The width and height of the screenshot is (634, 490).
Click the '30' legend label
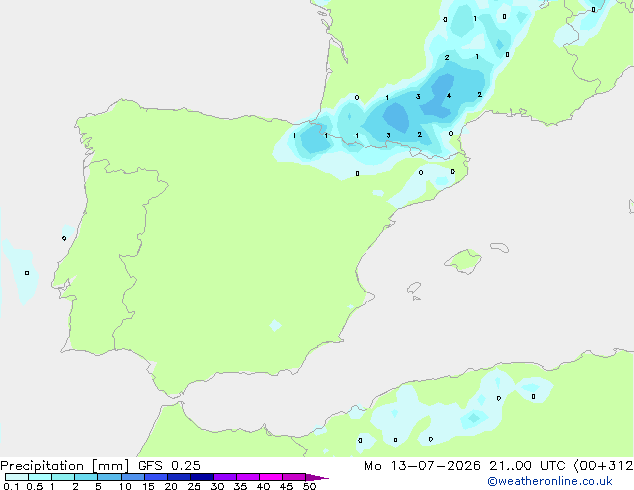point(217,486)
